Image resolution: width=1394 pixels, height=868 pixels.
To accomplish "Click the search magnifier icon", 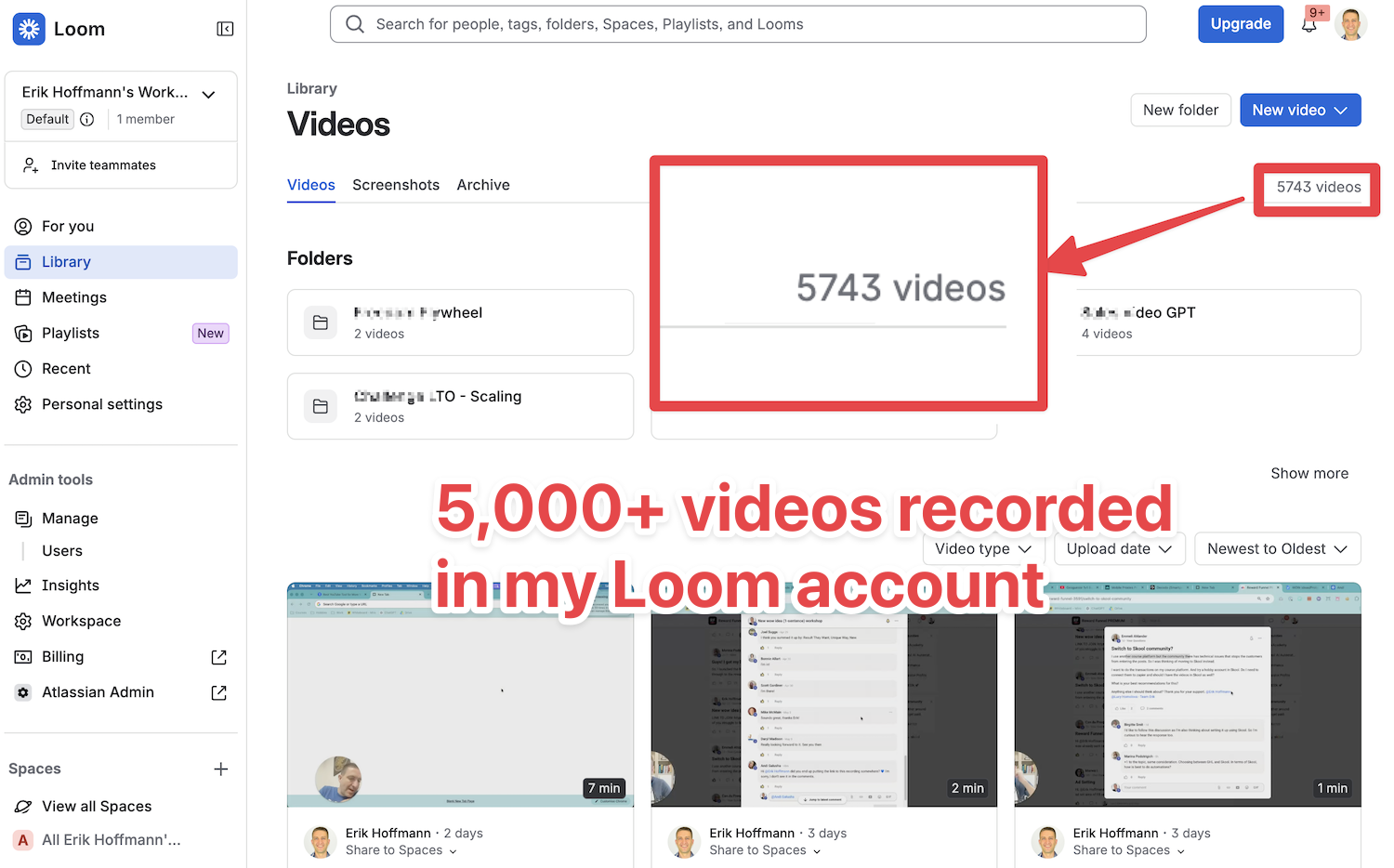I will pyautogui.click(x=355, y=24).
